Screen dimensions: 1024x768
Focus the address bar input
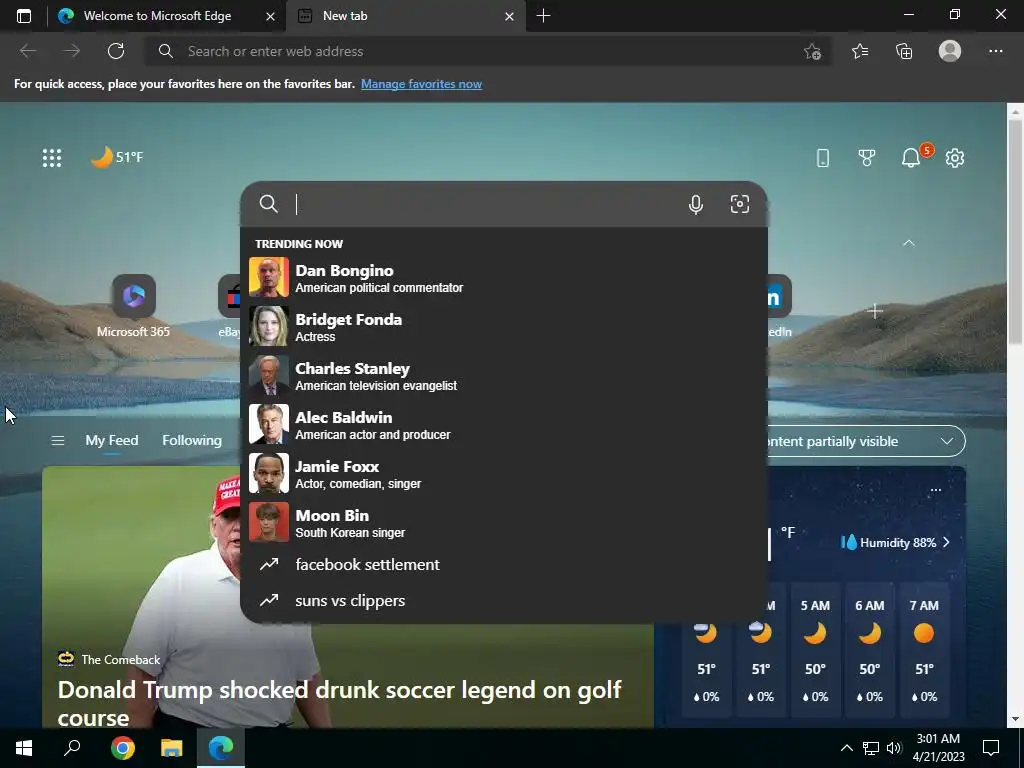pos(483,51)
